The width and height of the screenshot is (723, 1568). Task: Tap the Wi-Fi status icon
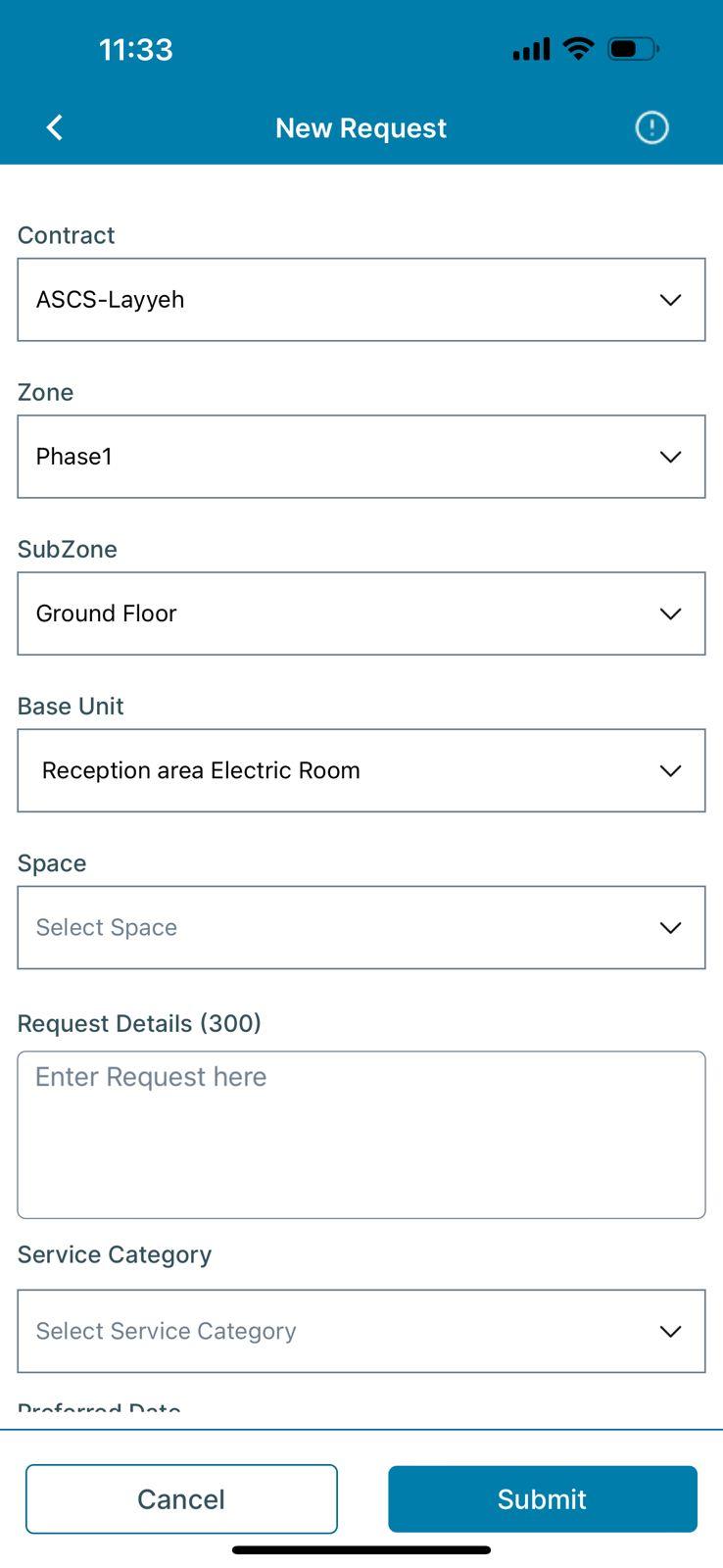[579, 48]
